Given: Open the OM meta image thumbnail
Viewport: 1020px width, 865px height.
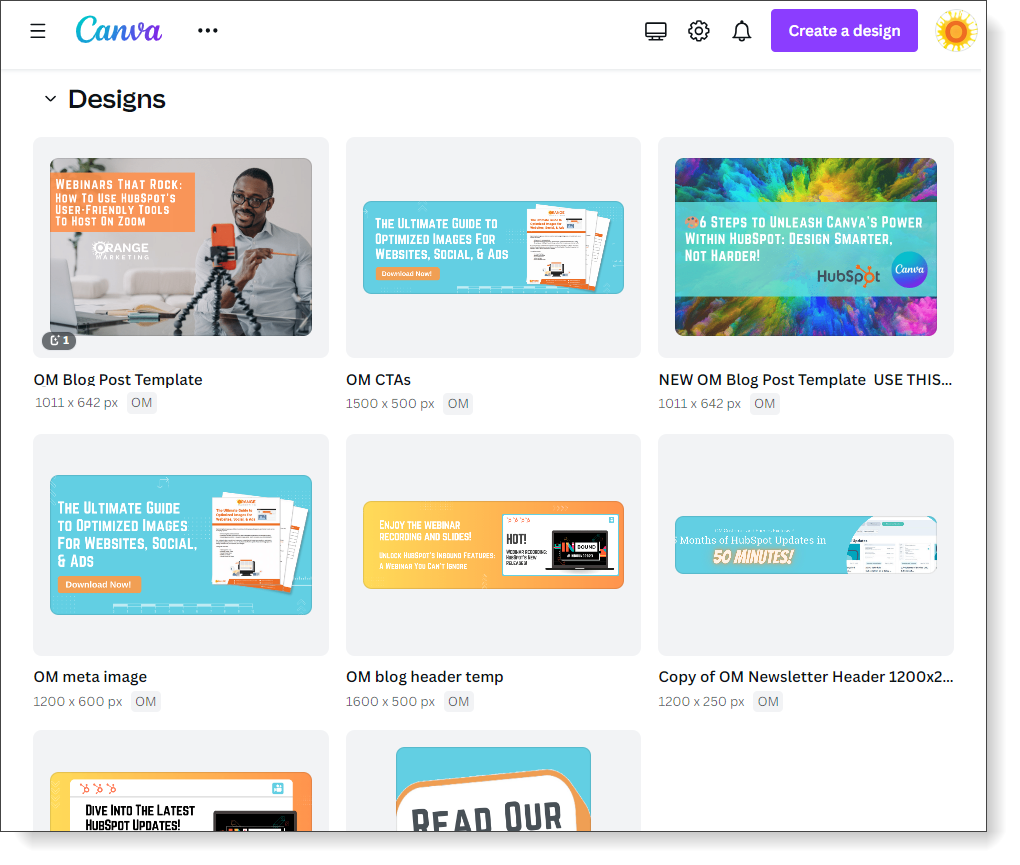Looking at the screenshot, I should coord(180,544).
